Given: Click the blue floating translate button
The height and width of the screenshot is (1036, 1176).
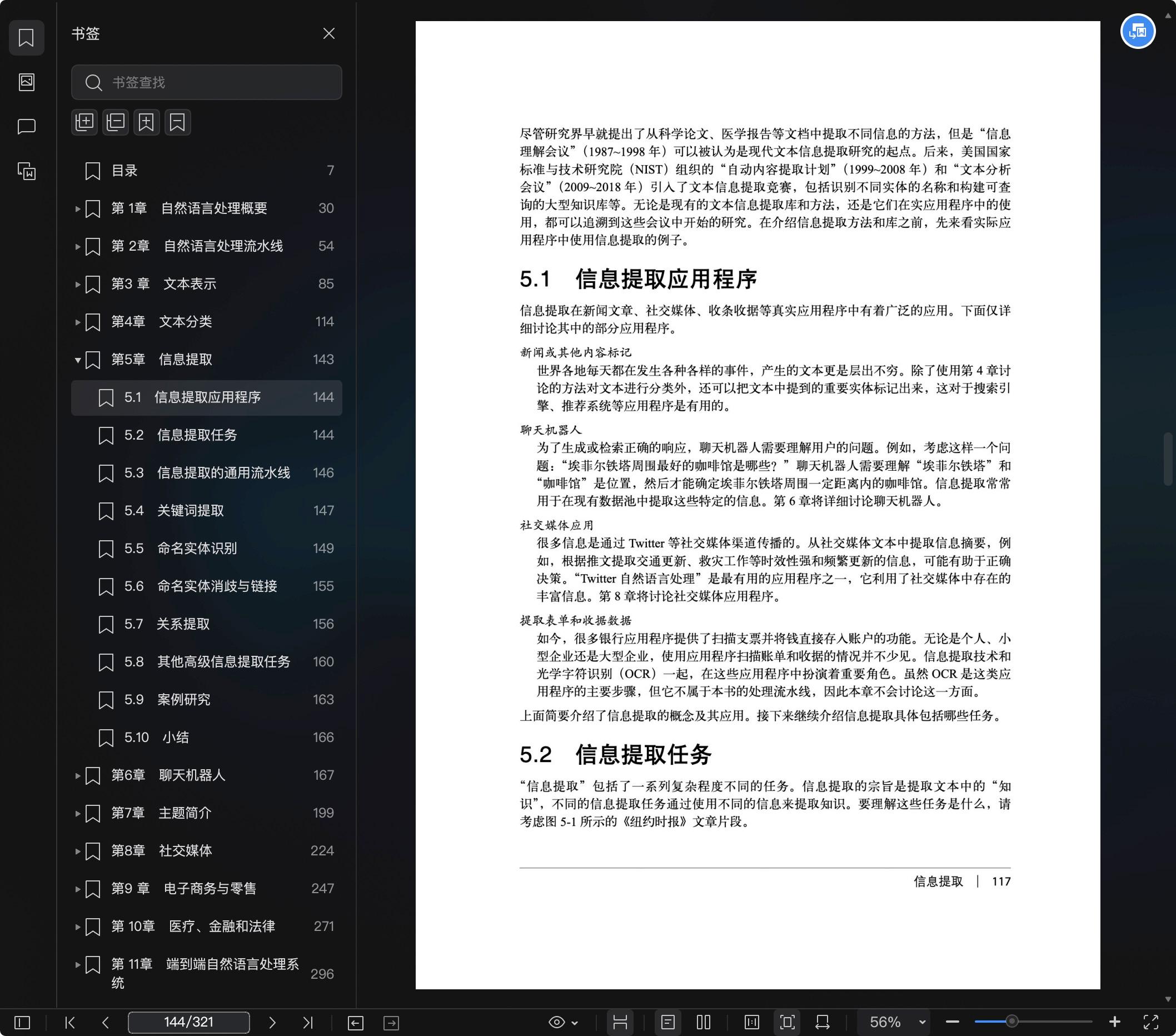Looking at the screenshot, I should point(1138,31).
